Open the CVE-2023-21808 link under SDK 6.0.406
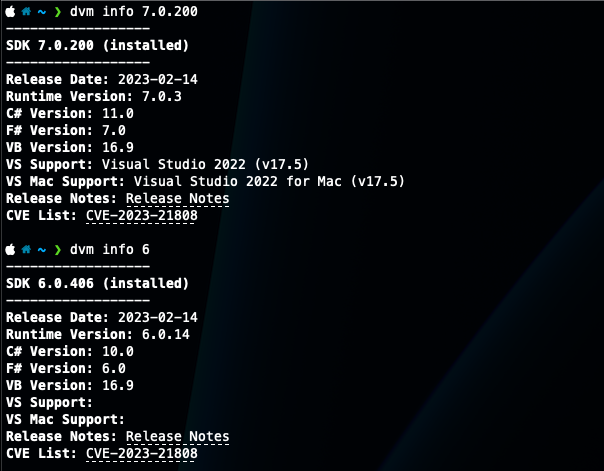 pos(142,453)
